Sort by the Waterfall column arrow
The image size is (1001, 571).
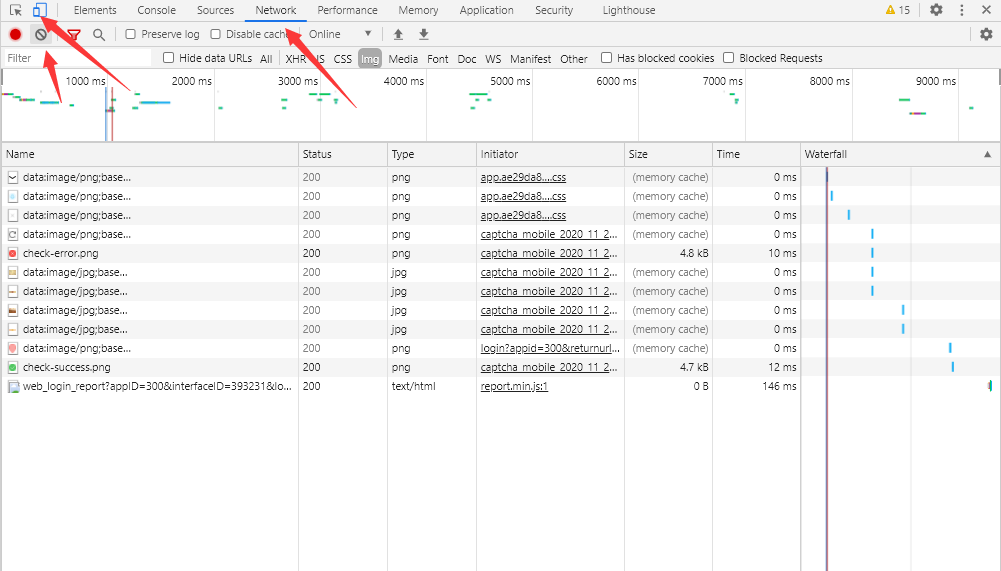(987, 154)
